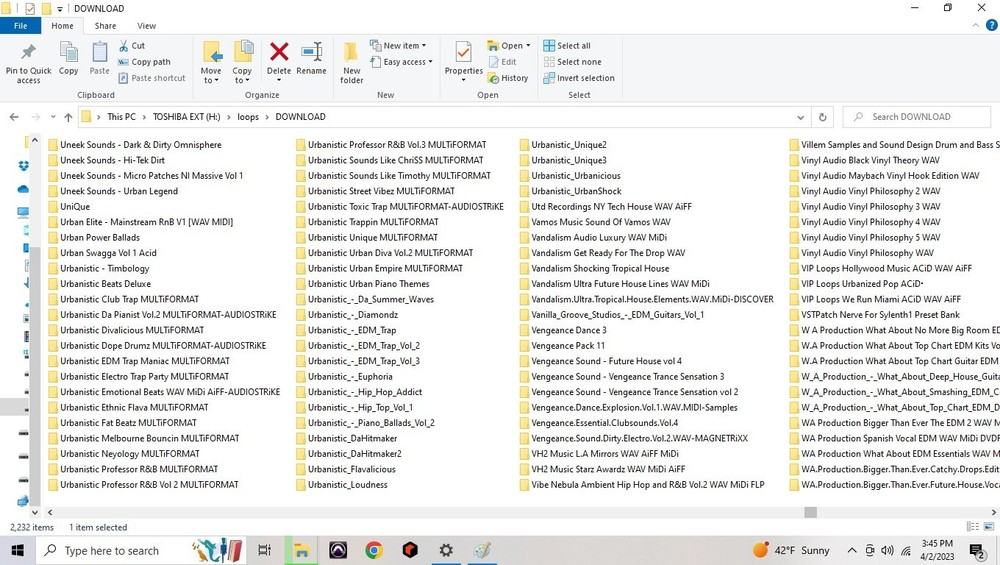The image size is (1000, 565).
Task: Create a New folder
Action: pyautogui.click(x=351, y=62)
